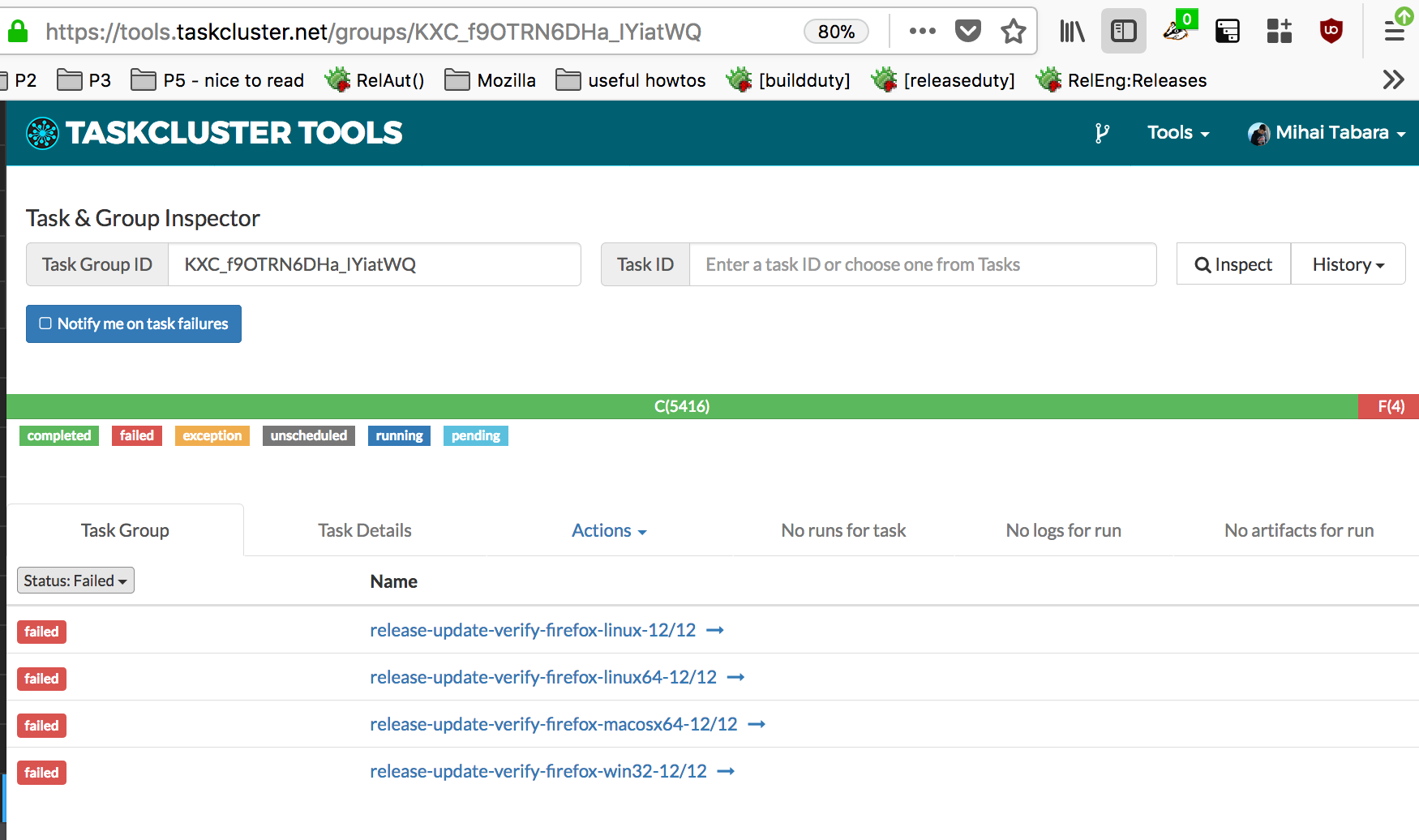Click the git branch icon in header
Viewport: 1419px width, 840px height.
coord(1102,133)
